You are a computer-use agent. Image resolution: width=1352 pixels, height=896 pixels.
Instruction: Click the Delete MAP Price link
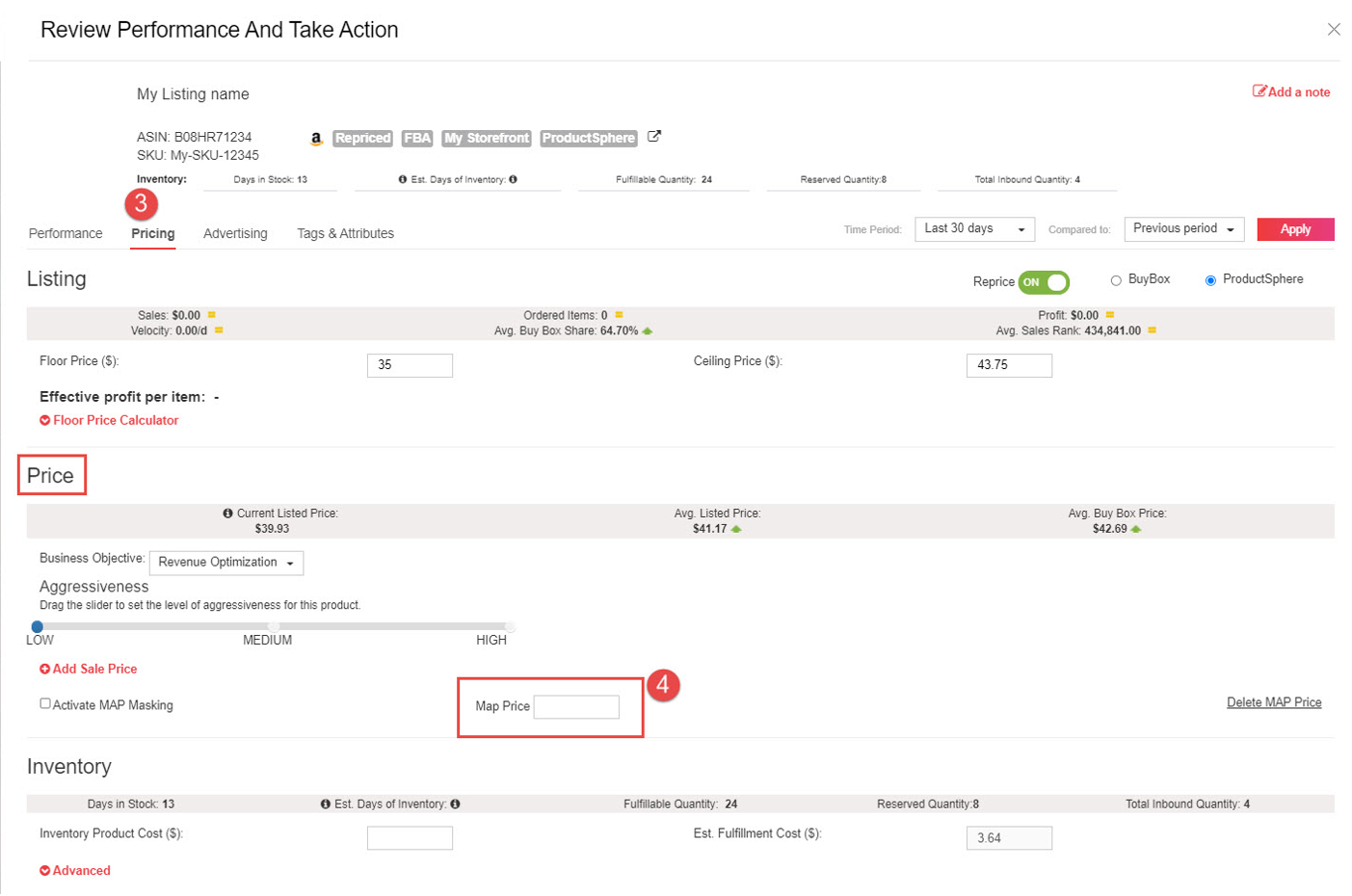coord(1273,702)
